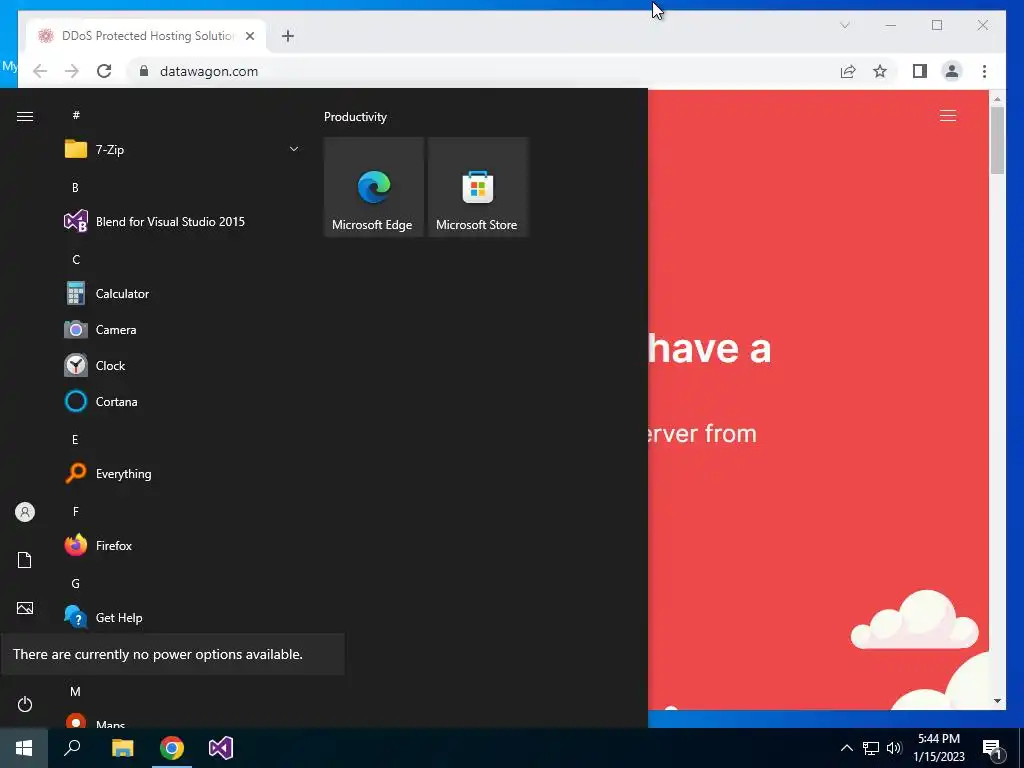
Task: Switch to Chrome on the taskbar
Action: click(x=172, y=748)
